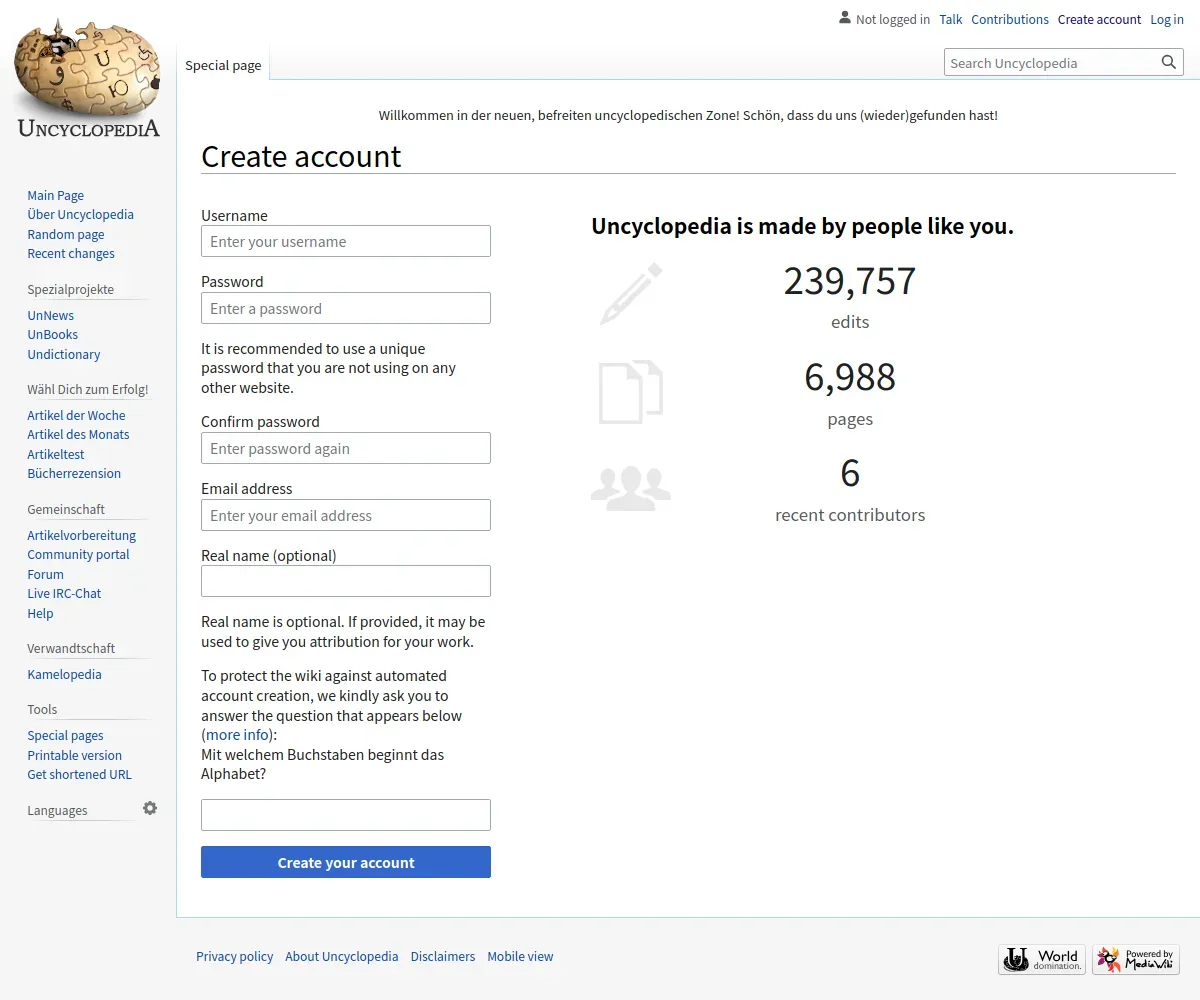Open the Disclaimers footer link
The image size is (1200, 1000).
click(x=443, y=956)
